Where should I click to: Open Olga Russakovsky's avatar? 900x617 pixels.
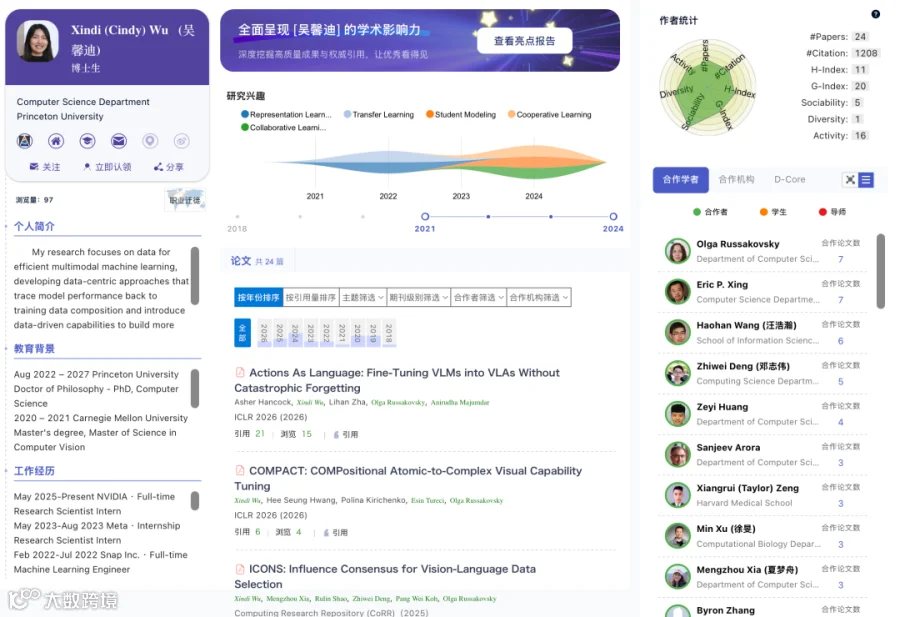[x=678, y=251]
